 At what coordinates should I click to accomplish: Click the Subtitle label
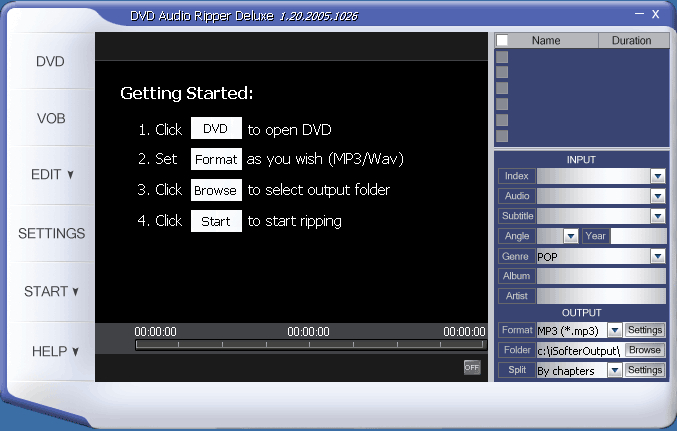[517, 216]
